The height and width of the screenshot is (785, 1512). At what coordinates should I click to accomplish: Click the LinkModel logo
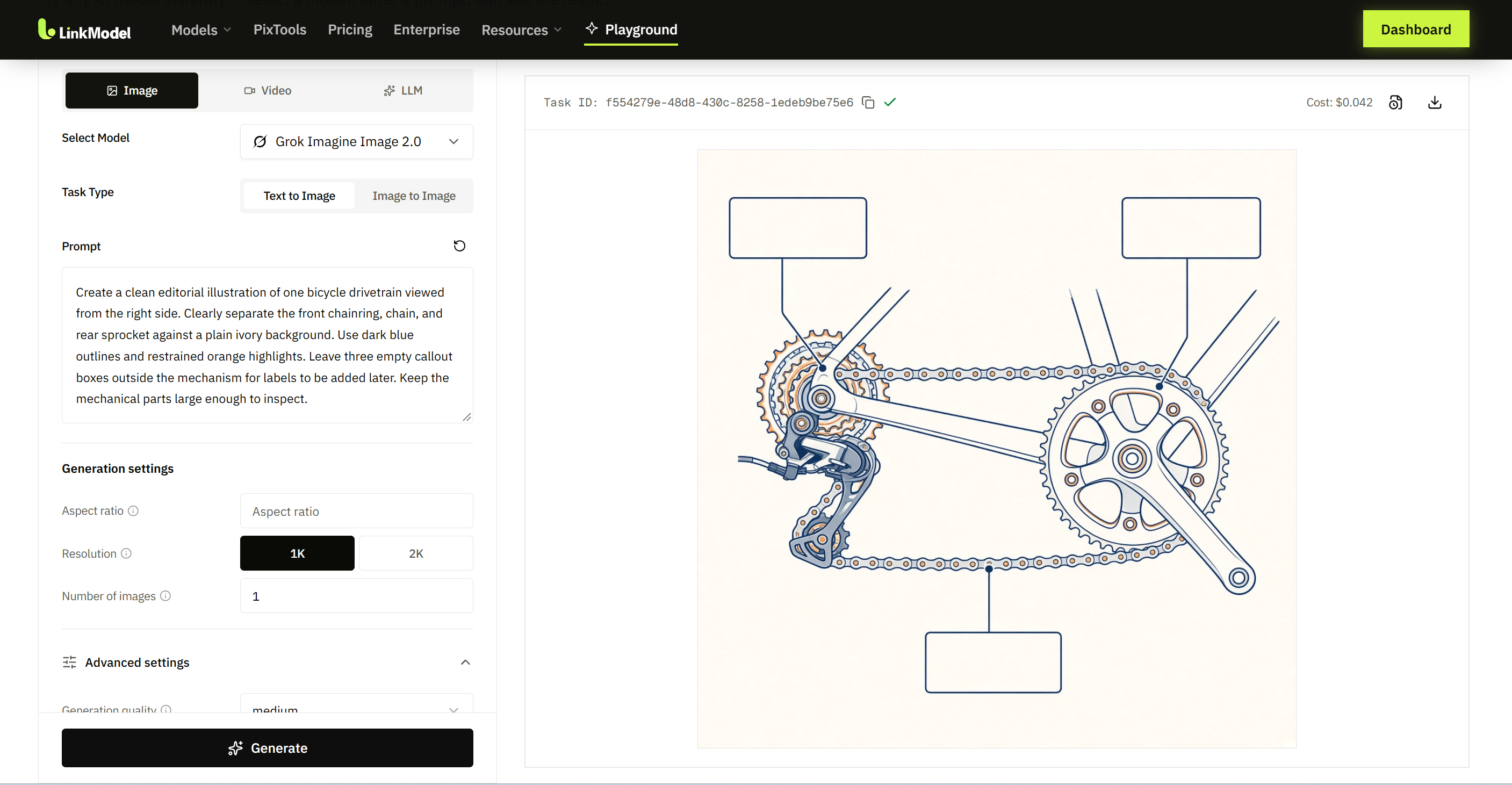[84, 30]
